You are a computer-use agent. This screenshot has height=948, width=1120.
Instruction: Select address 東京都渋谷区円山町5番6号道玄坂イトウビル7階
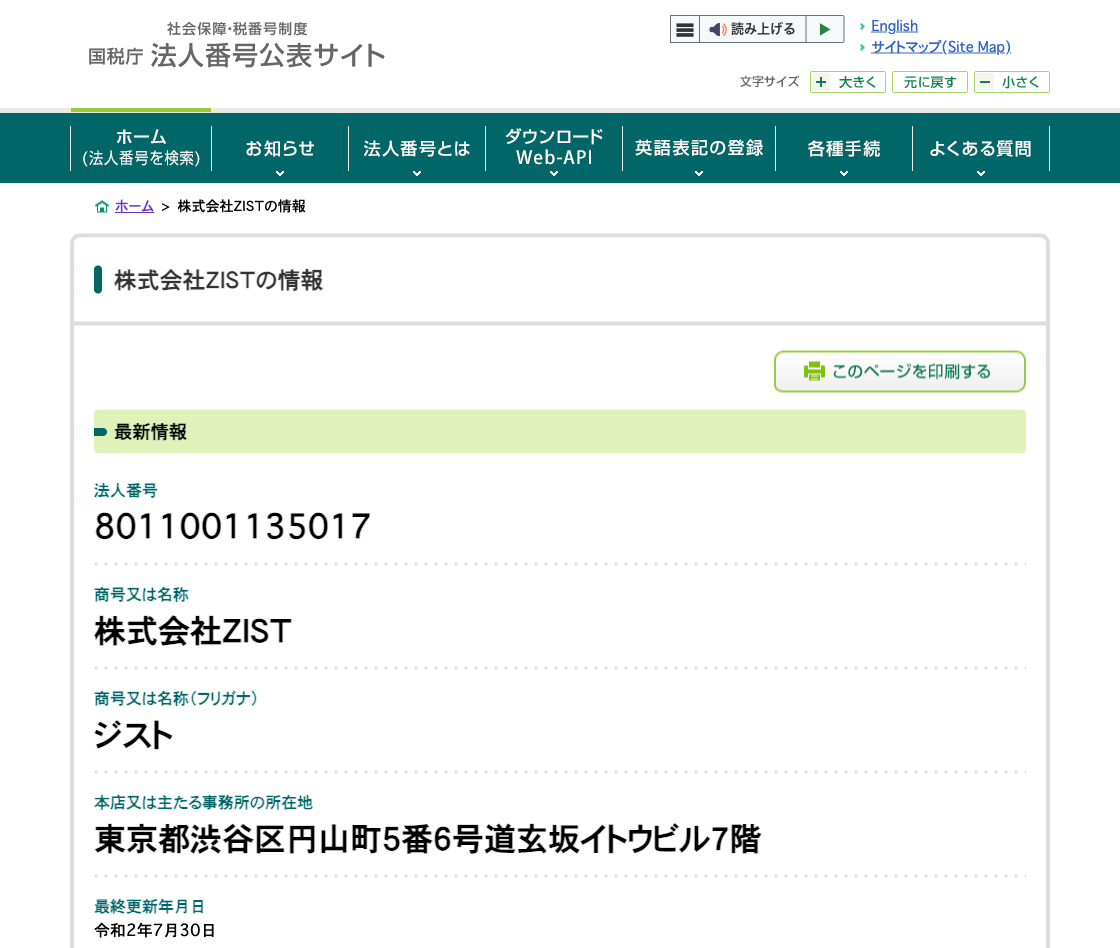pyautogui.click(x=427, y=839)
